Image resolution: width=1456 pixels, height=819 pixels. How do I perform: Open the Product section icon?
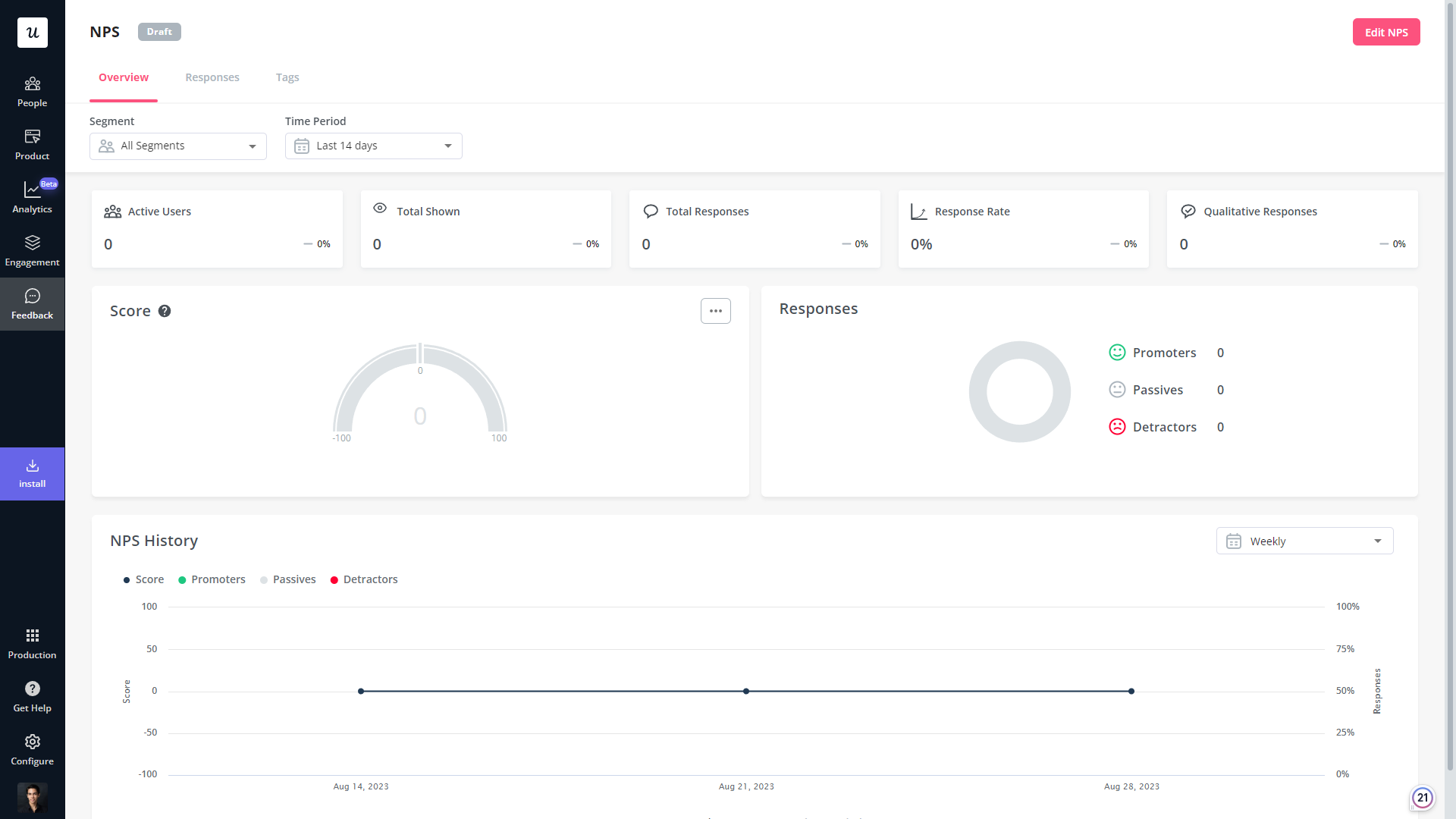(32, 137)
